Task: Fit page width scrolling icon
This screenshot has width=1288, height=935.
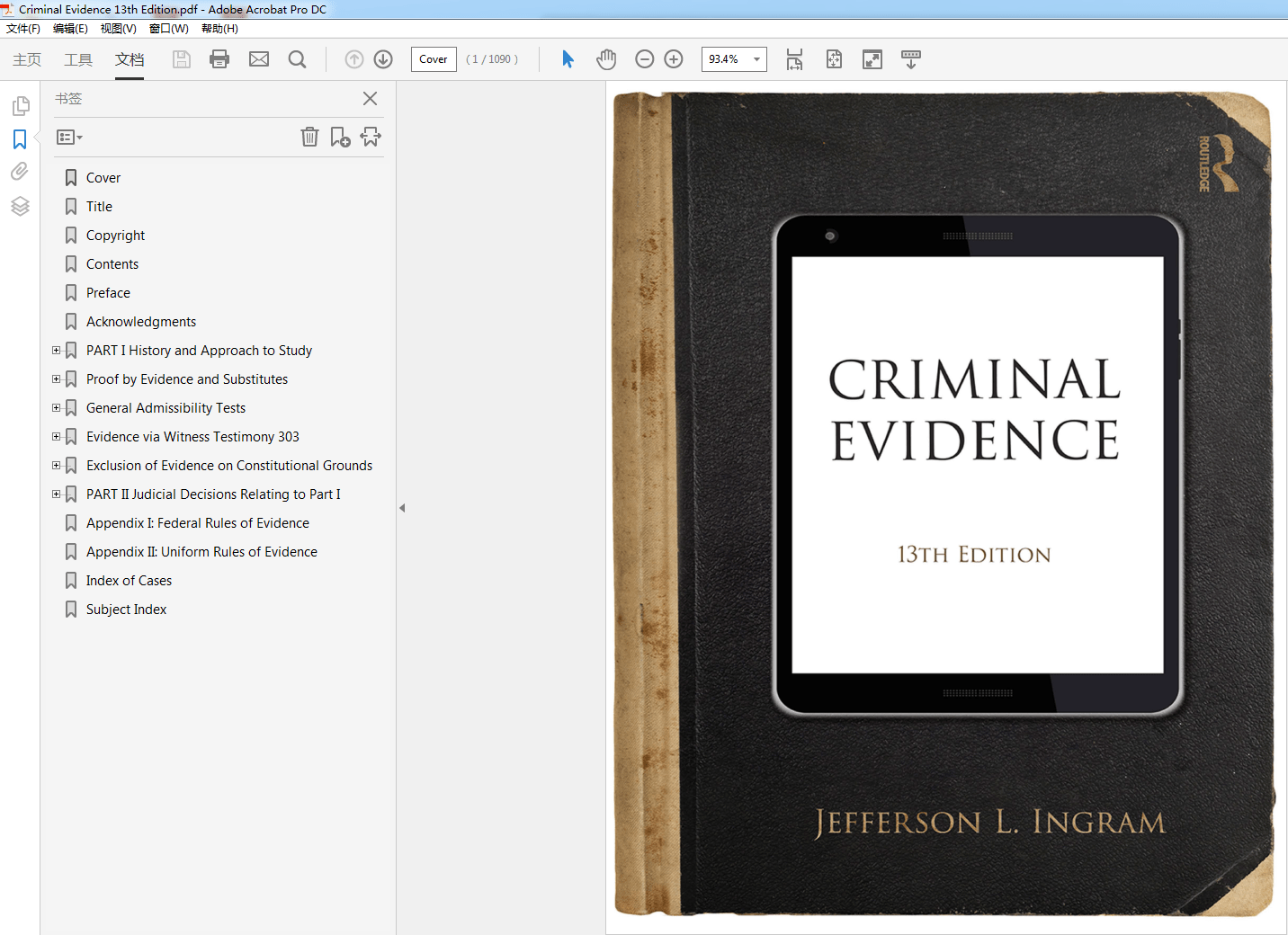Action: click(794, 59)
